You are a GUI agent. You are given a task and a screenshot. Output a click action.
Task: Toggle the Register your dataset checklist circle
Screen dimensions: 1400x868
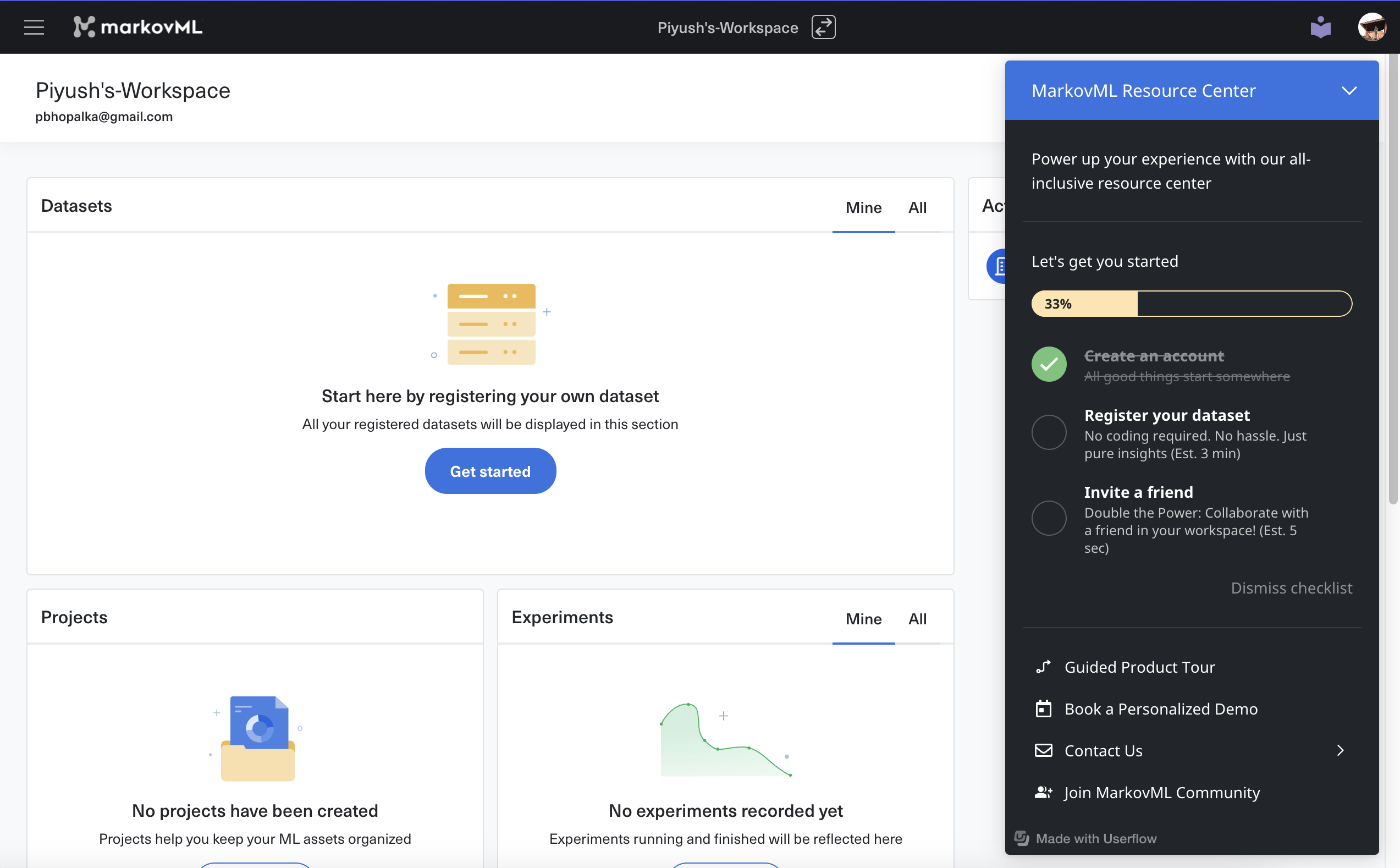[1049, 432]
